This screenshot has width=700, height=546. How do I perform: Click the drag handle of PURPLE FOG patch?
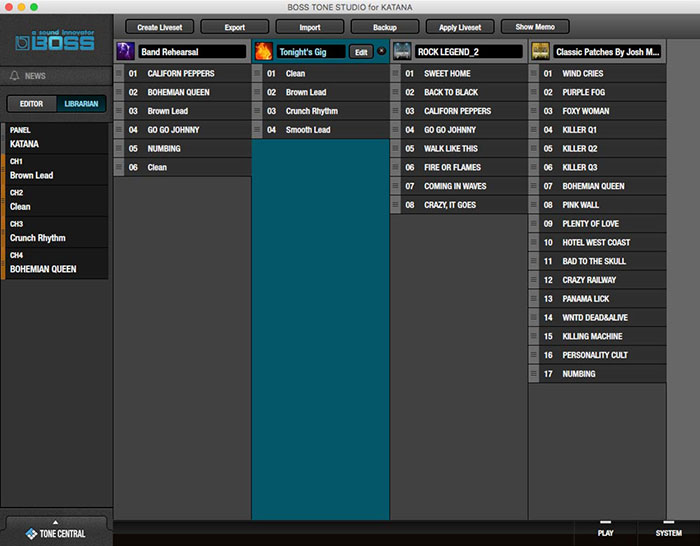pyautogui.click(x=534, y=92)
